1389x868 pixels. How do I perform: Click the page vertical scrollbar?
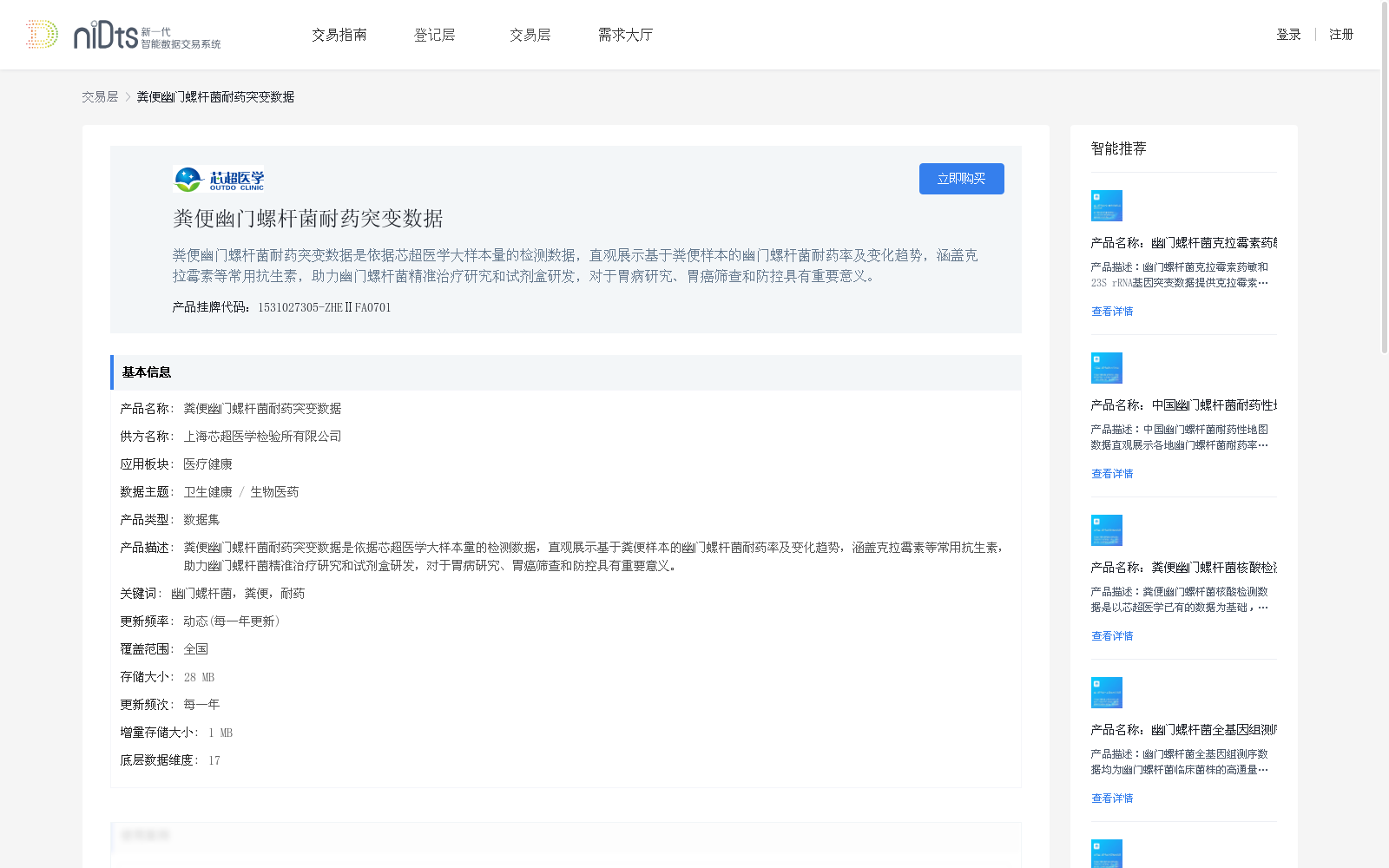pyautogui.click(x=1384, y=177)
